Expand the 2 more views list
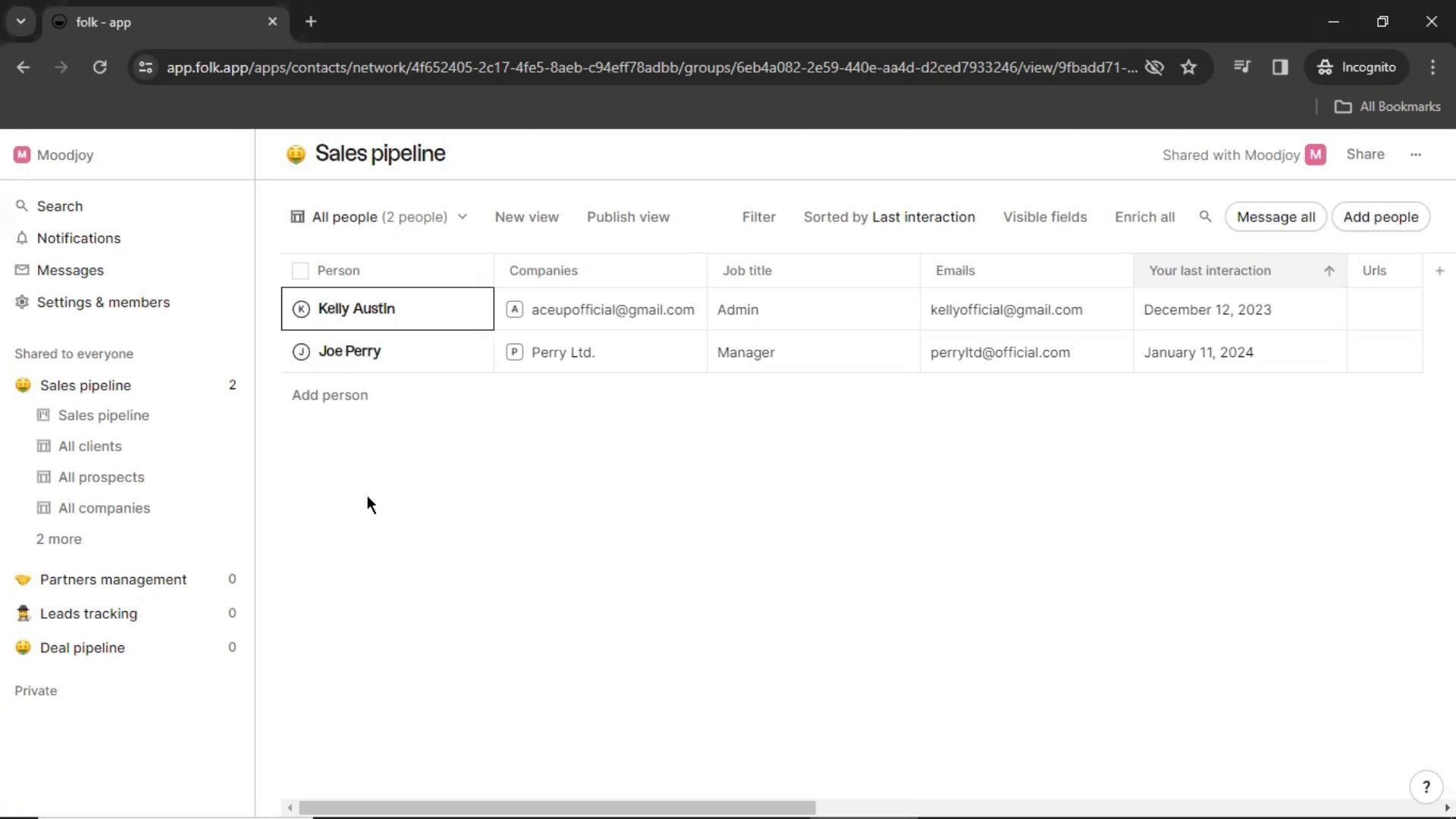The width and height of the screenshot is (1456, 819). pyautogui.click(x=59, y=539)
